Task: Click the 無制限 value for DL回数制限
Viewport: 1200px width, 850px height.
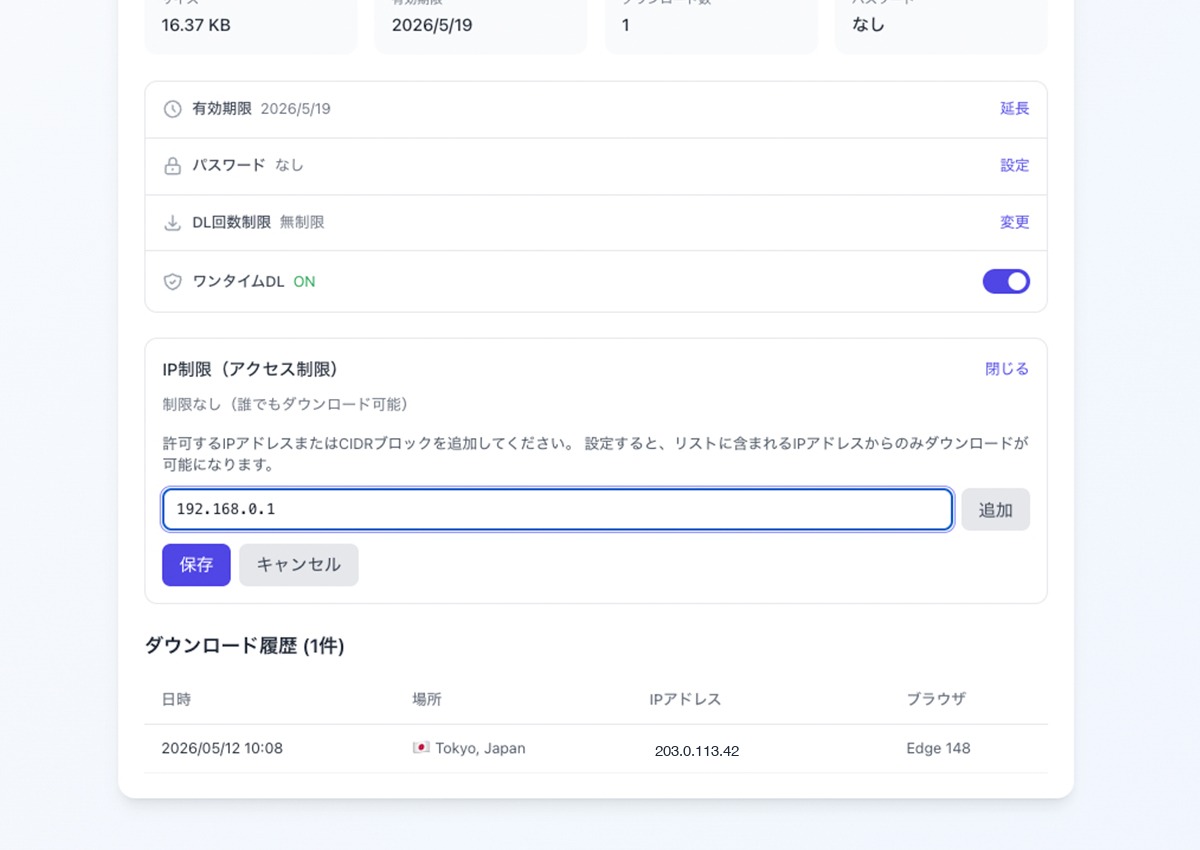Action: (x=302, y=222)
